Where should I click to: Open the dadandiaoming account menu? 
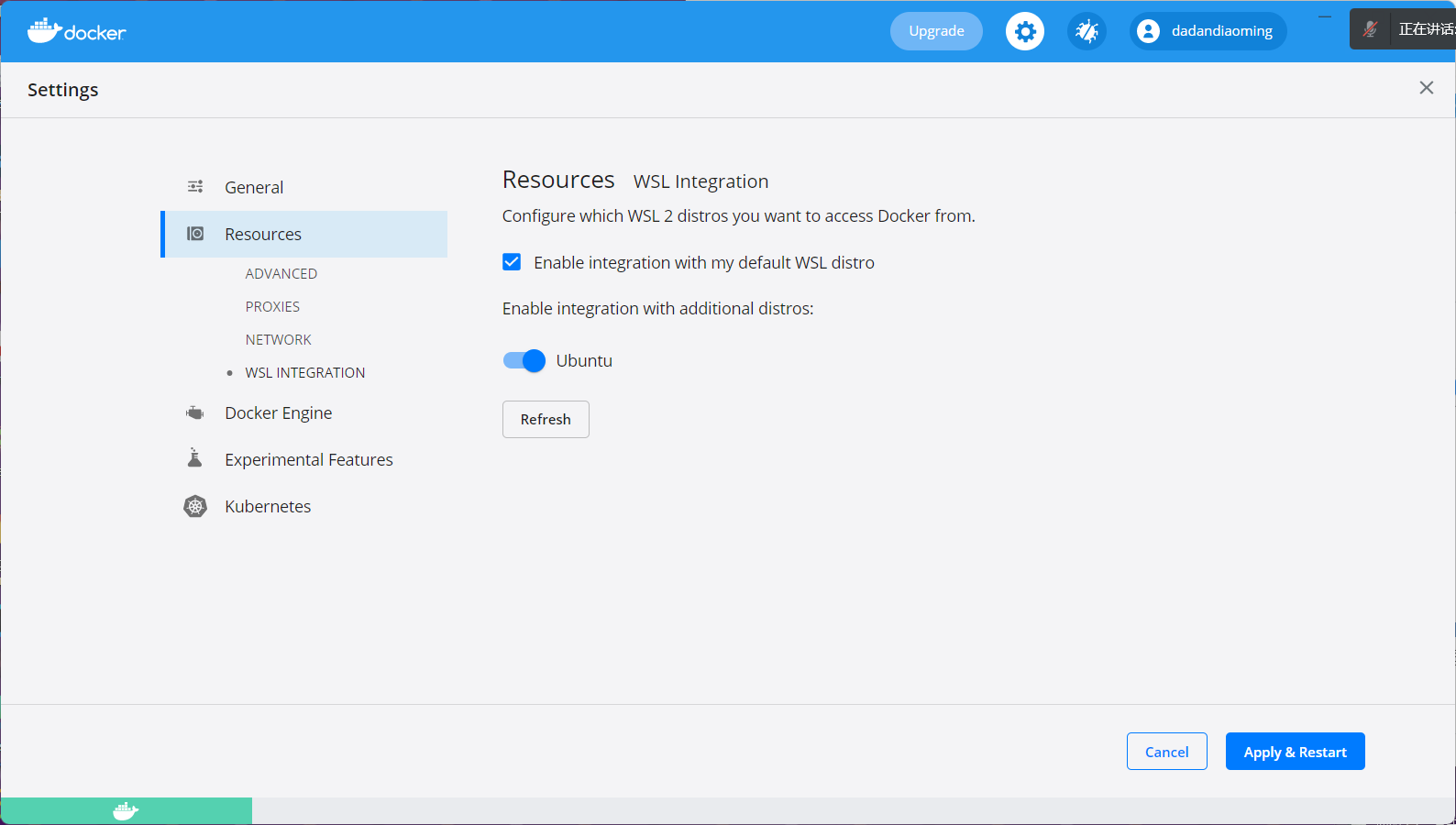tap(1208, 31)
